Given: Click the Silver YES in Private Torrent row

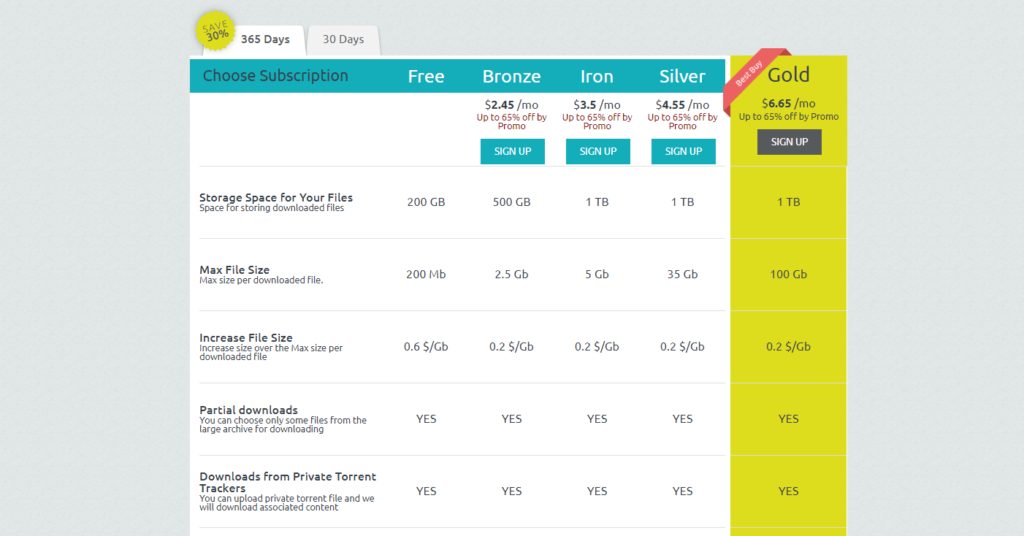Looking at the screenshot, I should coord(682,492).
